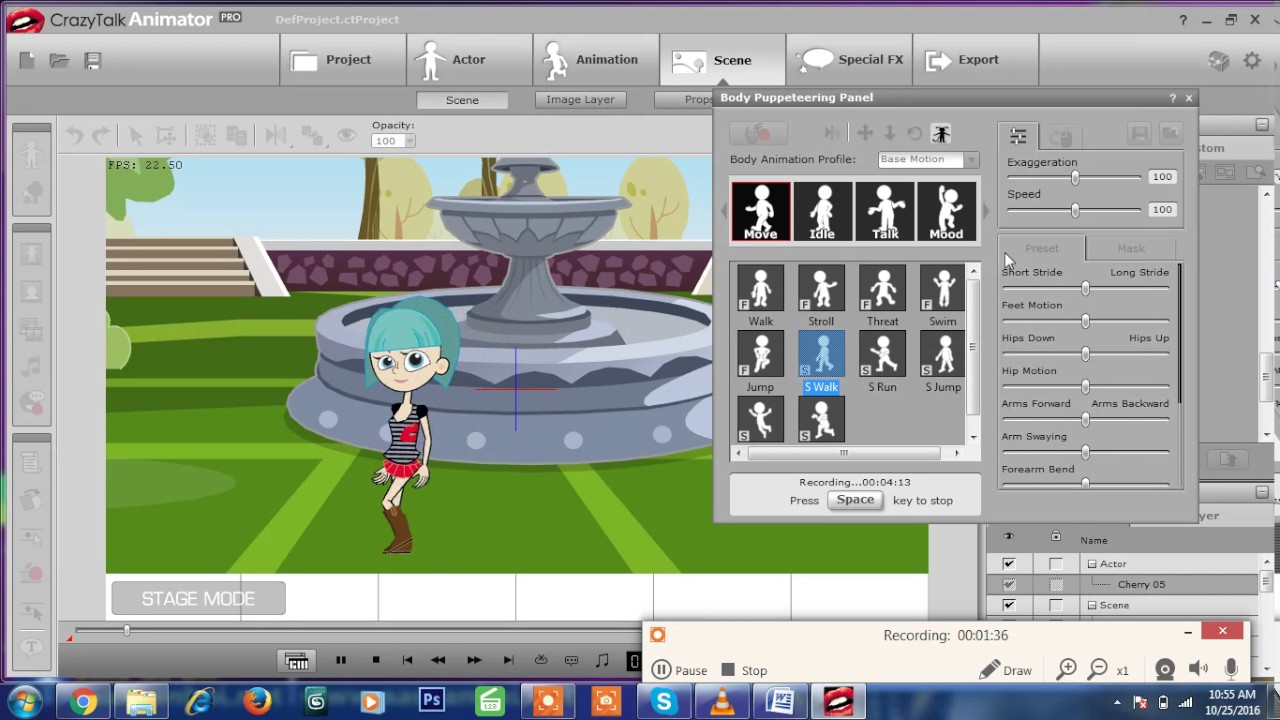The height and width of the screenshot is (720, 1280).
Task: Open the slider settings tab icon
Action: click(x=1018, y=136)
